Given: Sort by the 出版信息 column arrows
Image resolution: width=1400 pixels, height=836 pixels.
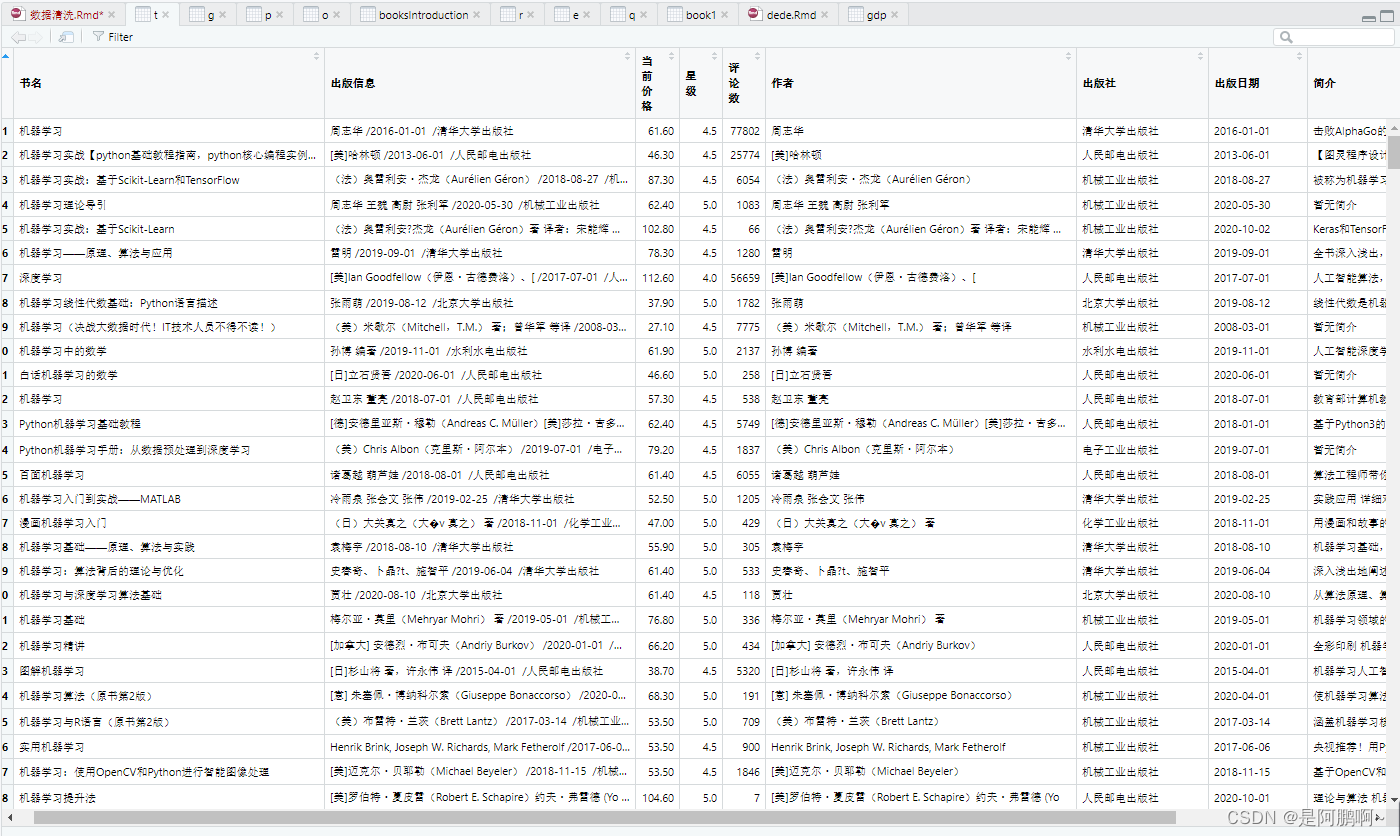Looking at the screenshot, I should tap(627, 56).
